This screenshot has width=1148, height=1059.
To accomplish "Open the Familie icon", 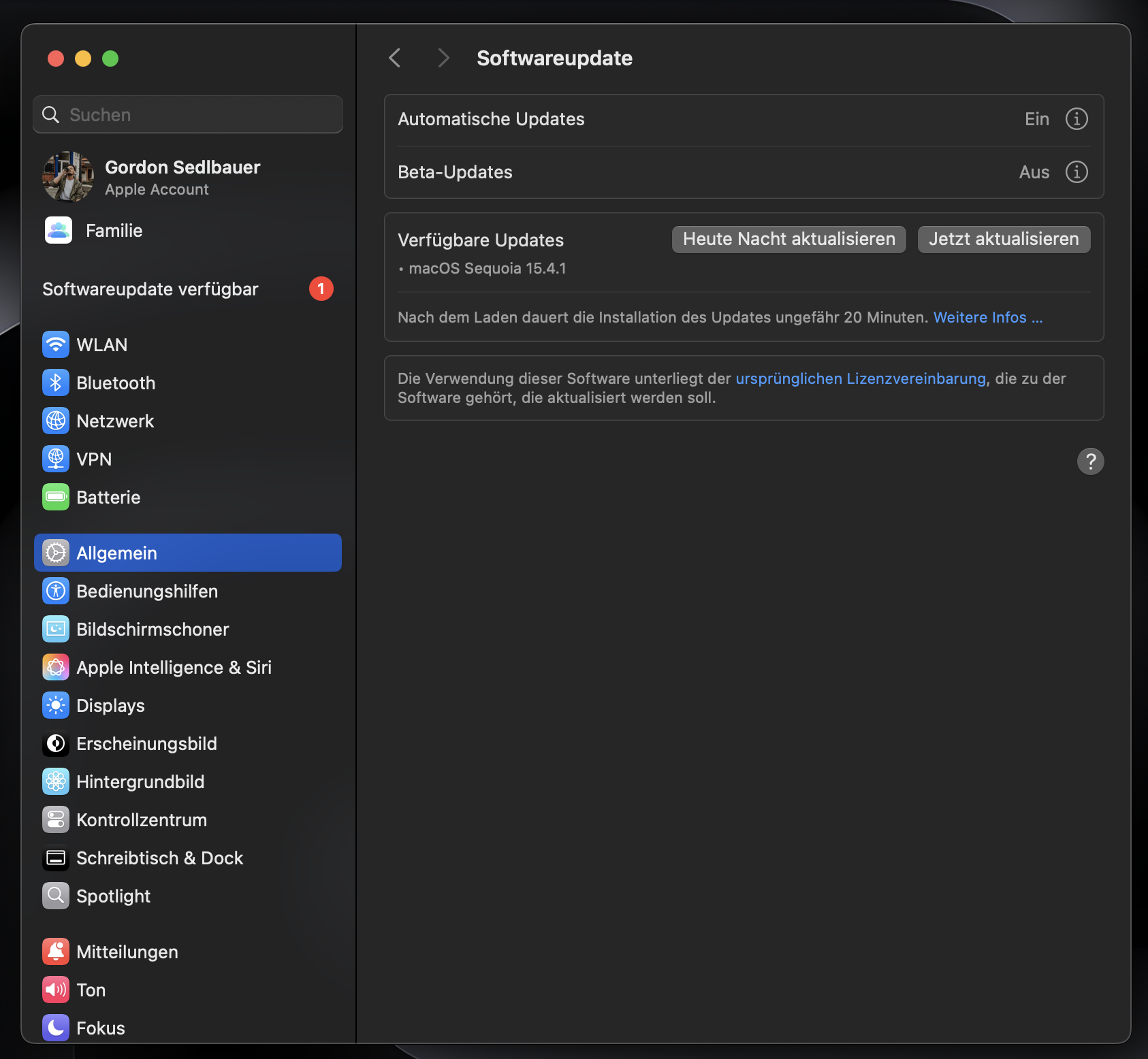I will coord(59,230).
